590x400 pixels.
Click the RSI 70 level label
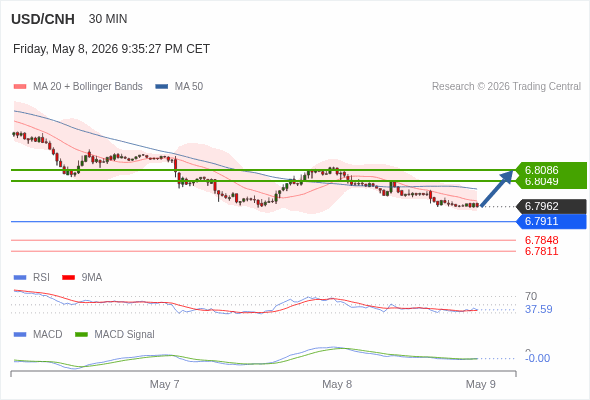[x=531, y=296]
